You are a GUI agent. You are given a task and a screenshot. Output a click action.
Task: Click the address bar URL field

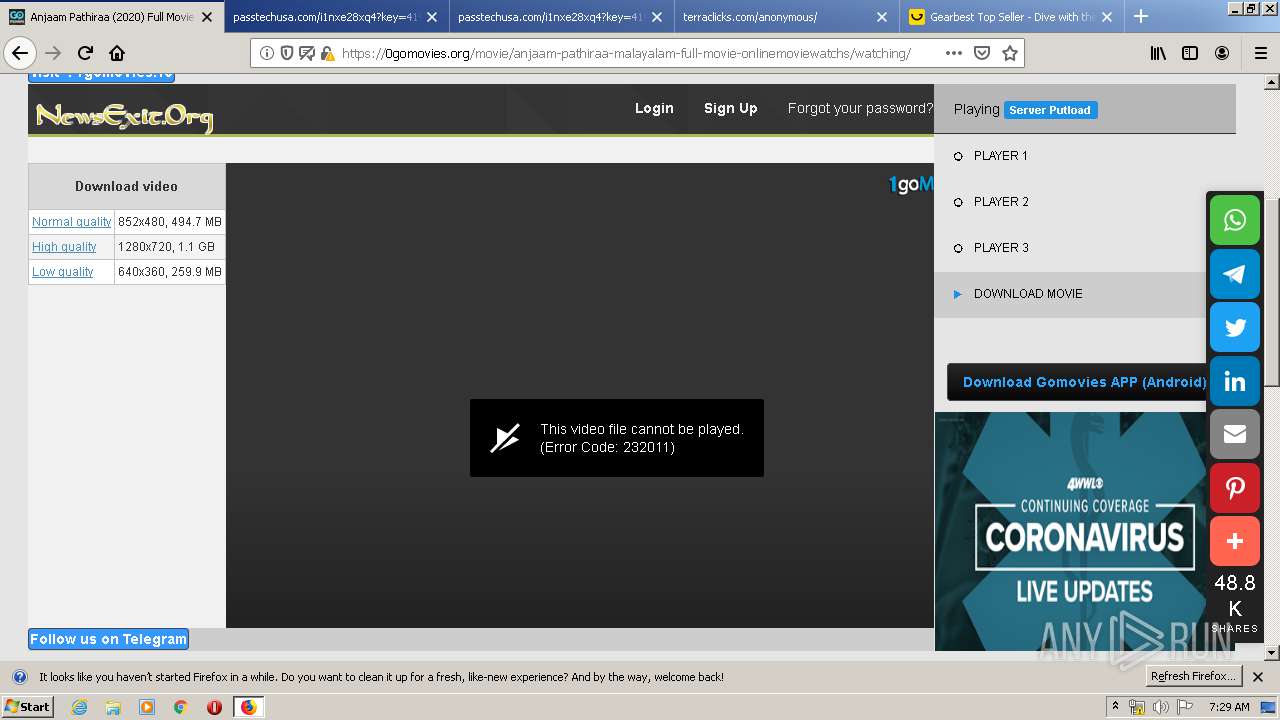pos(625,53)
